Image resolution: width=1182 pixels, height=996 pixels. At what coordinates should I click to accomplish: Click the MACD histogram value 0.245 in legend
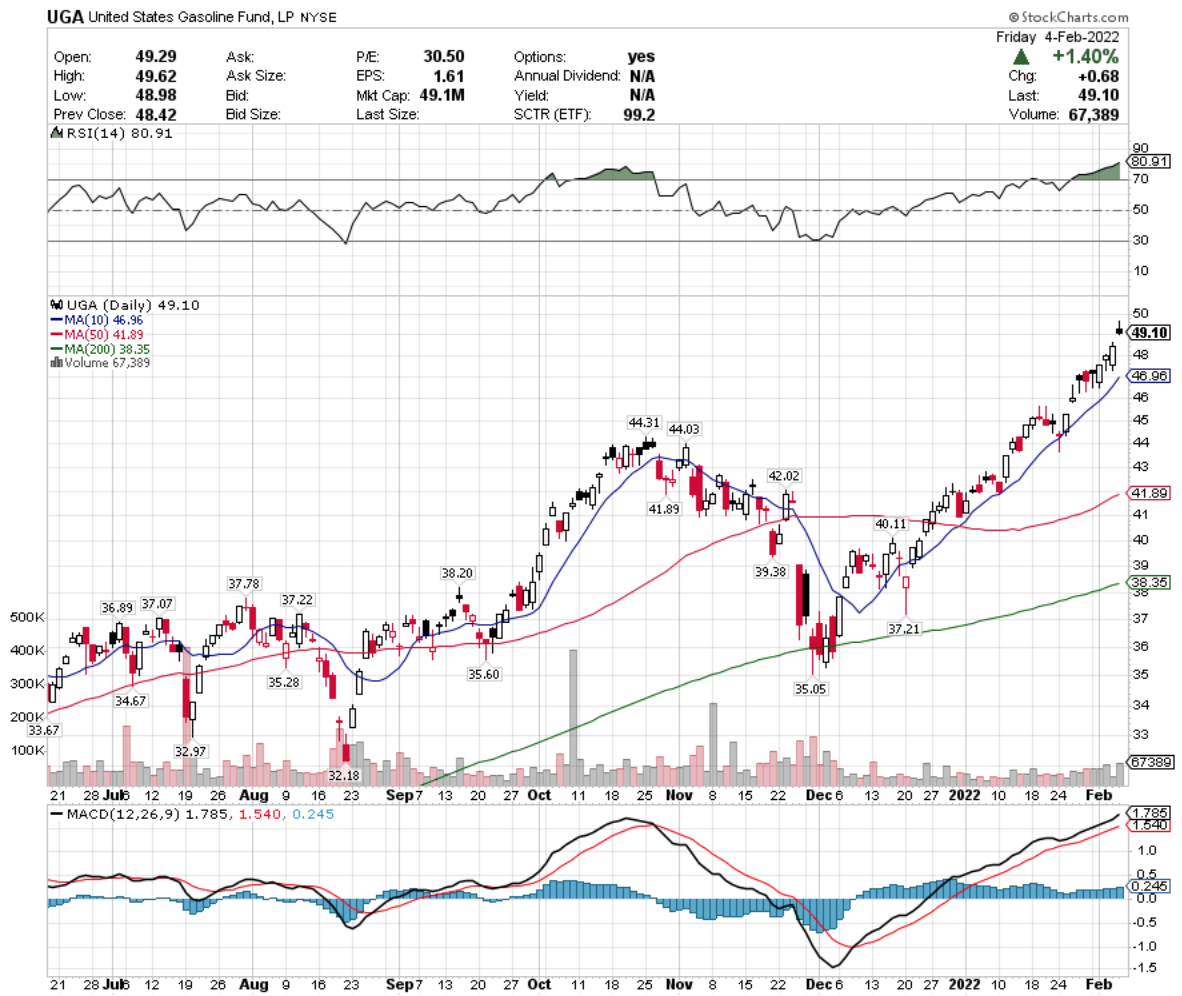pos(313,814)
